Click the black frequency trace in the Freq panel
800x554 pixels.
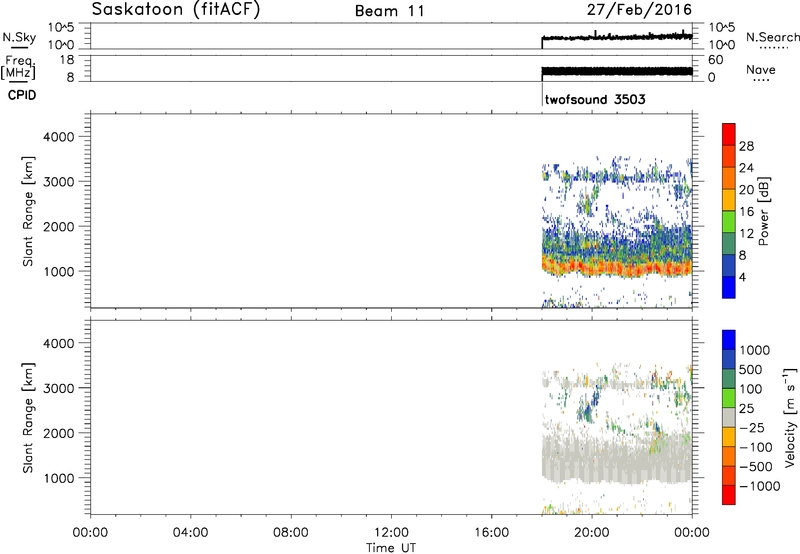tap(616, 71)
